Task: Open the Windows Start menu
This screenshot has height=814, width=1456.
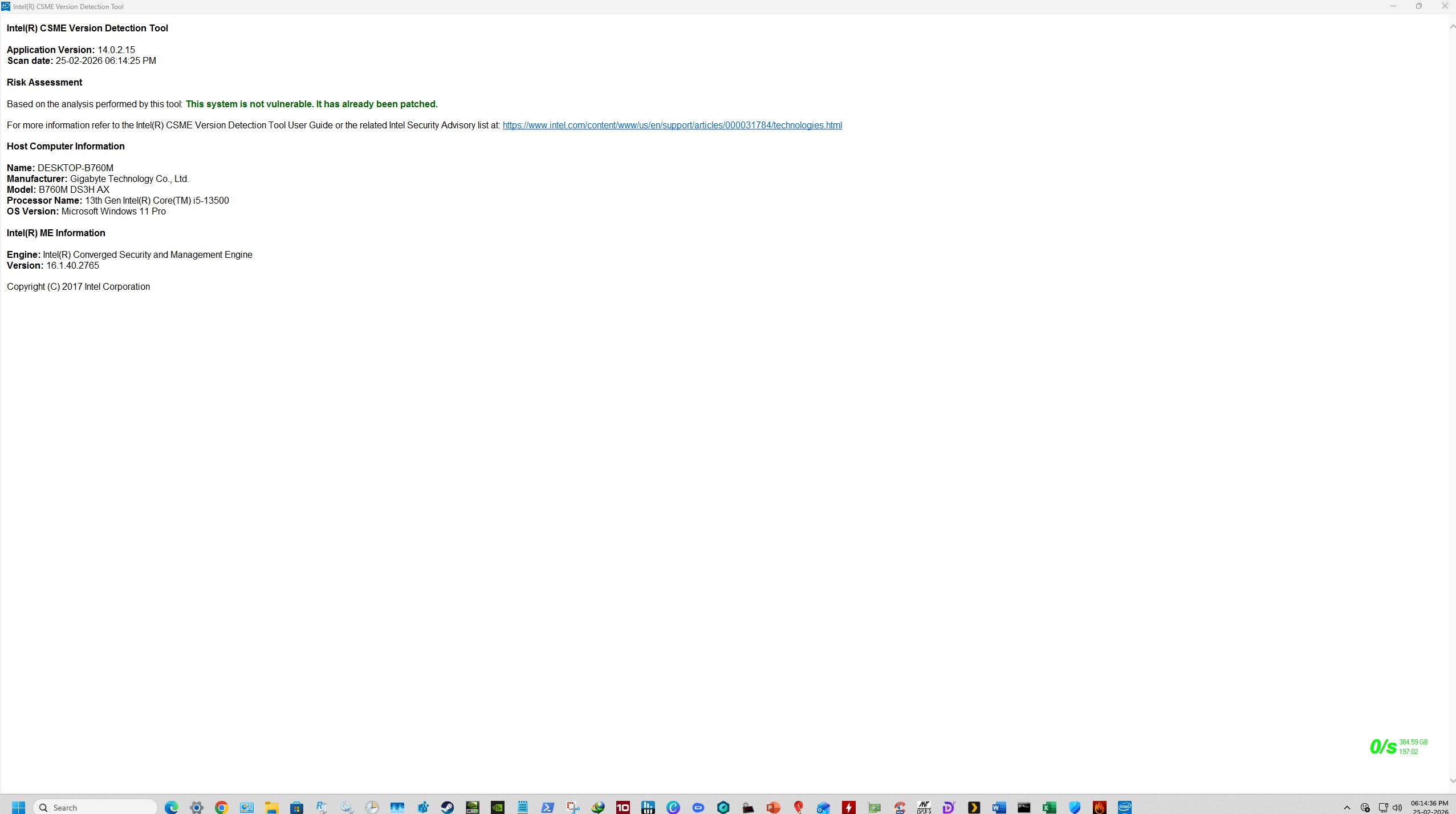Action: point(18,807)
